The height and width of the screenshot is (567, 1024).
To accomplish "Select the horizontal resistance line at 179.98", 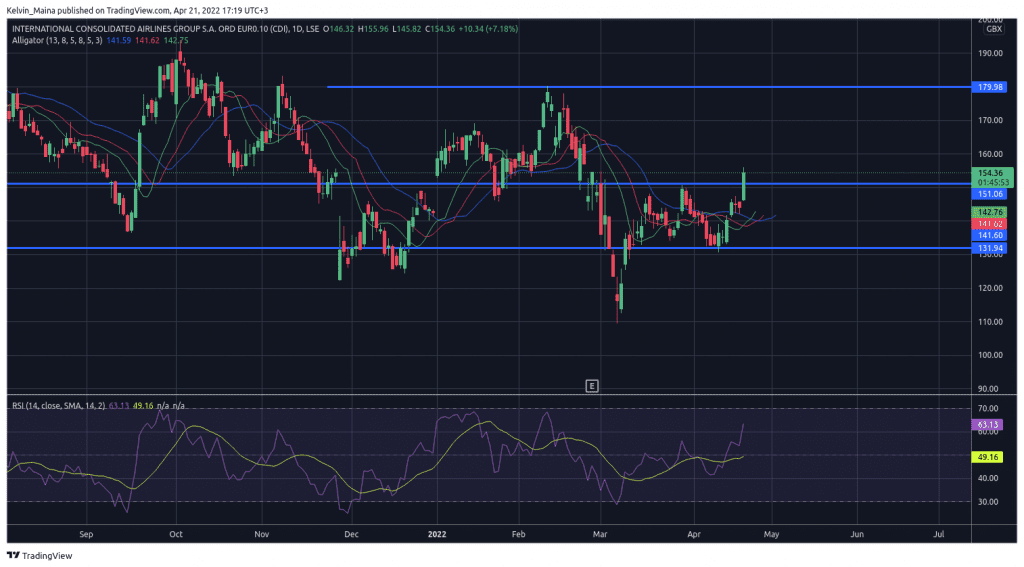I will [649, 87].
